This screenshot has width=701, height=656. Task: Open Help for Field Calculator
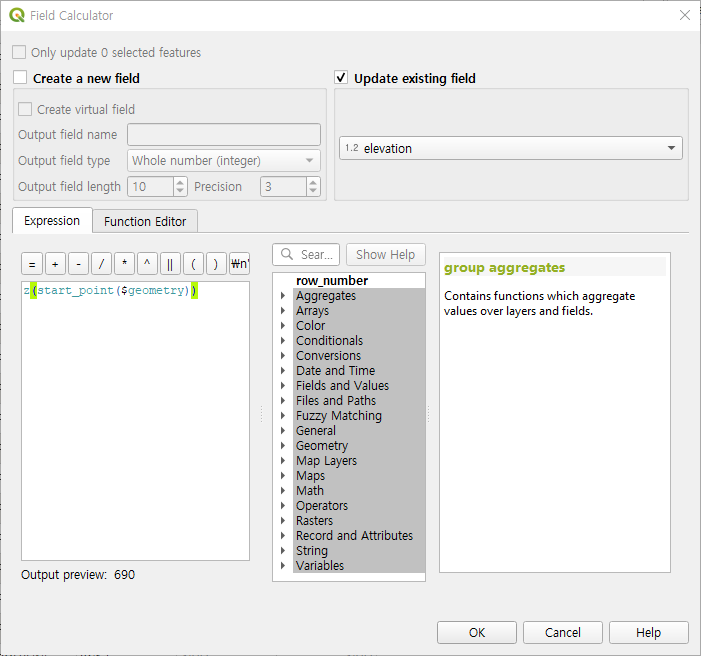[x=648, y=632]
